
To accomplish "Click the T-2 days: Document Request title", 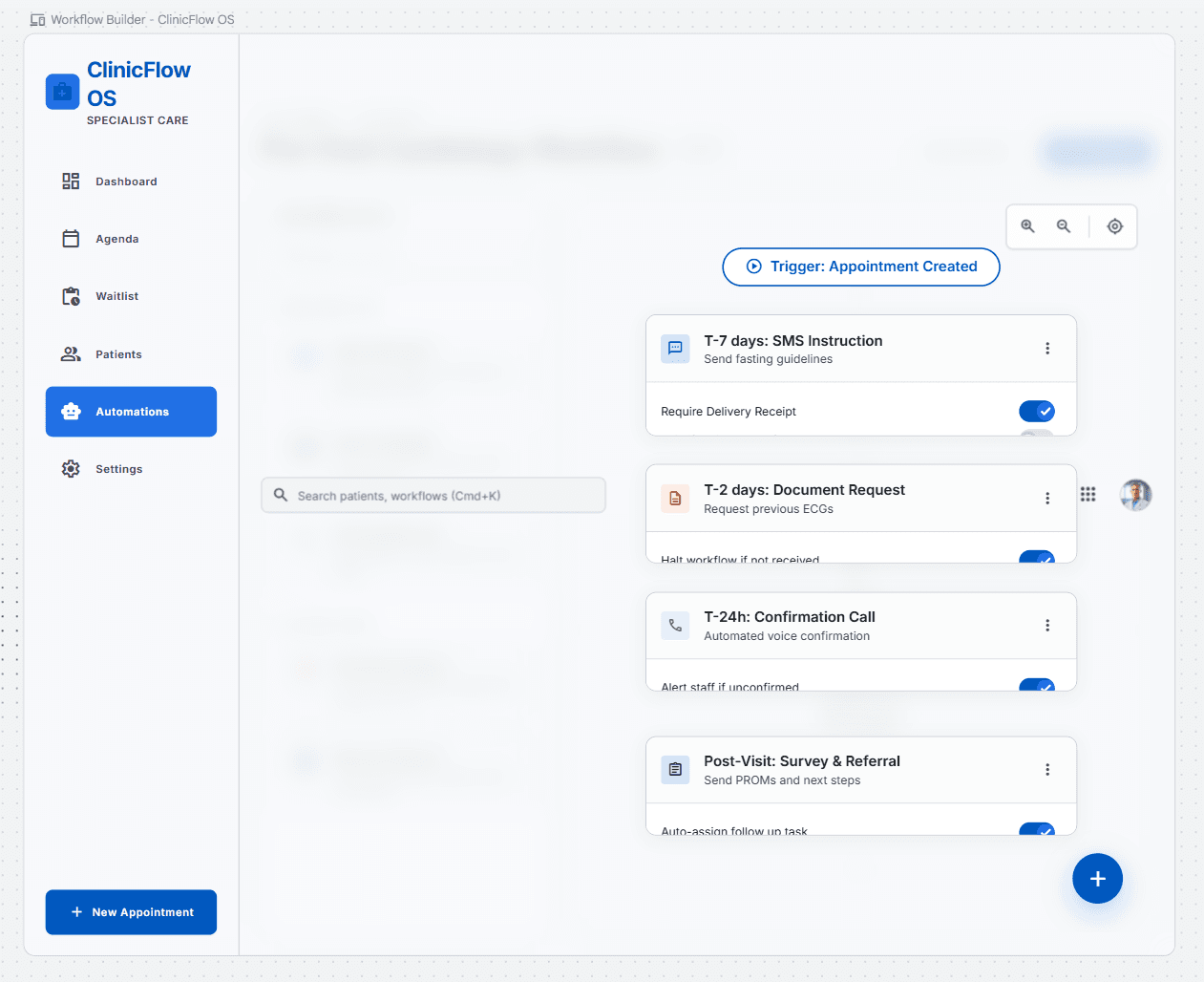I will coord(804,489).
